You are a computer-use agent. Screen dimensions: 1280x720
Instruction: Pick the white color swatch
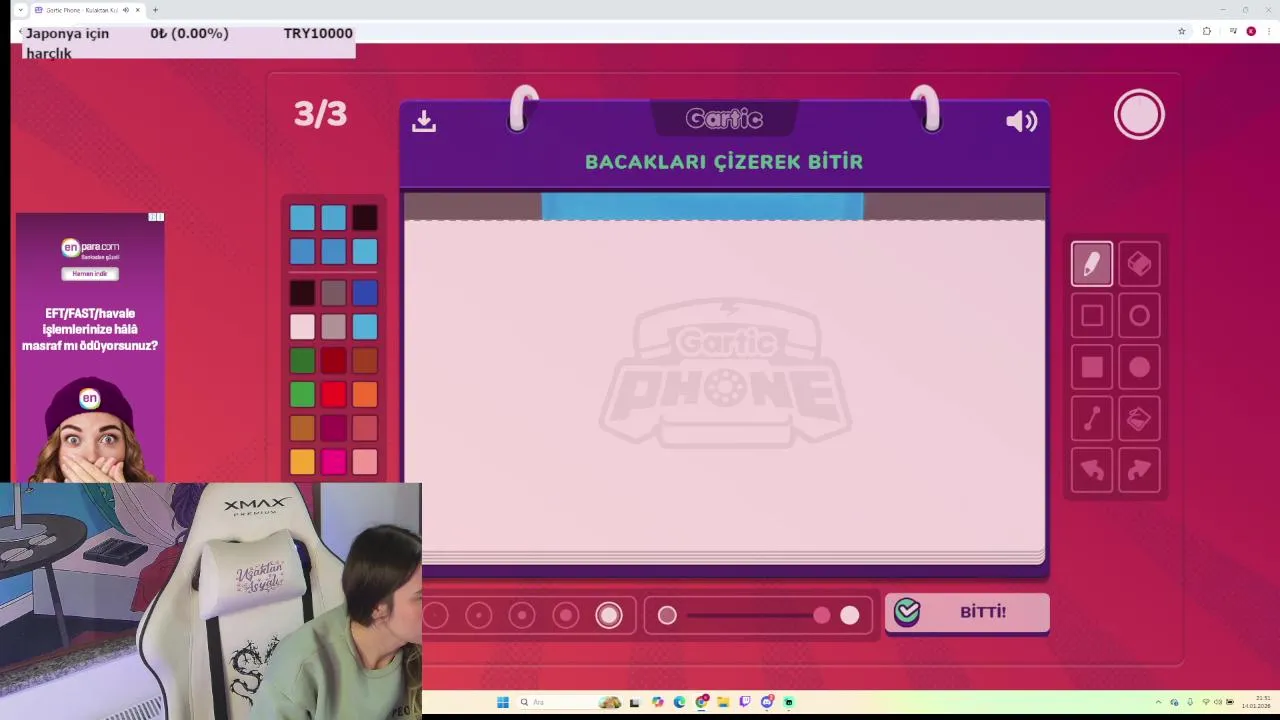pos(302,327)
